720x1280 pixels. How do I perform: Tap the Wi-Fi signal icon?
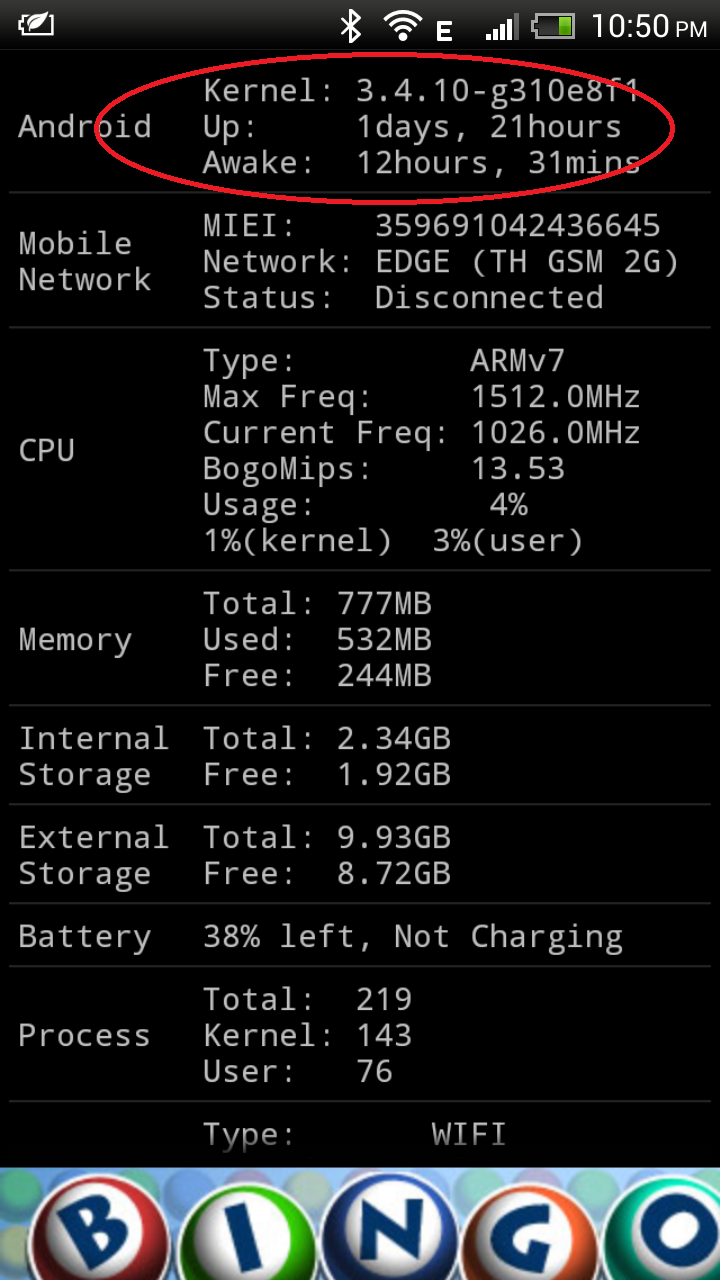(402, 26)
